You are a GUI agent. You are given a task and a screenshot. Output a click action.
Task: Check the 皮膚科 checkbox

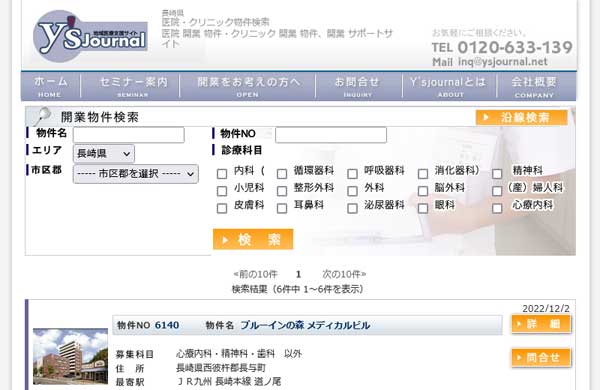[x=222, y=208]
